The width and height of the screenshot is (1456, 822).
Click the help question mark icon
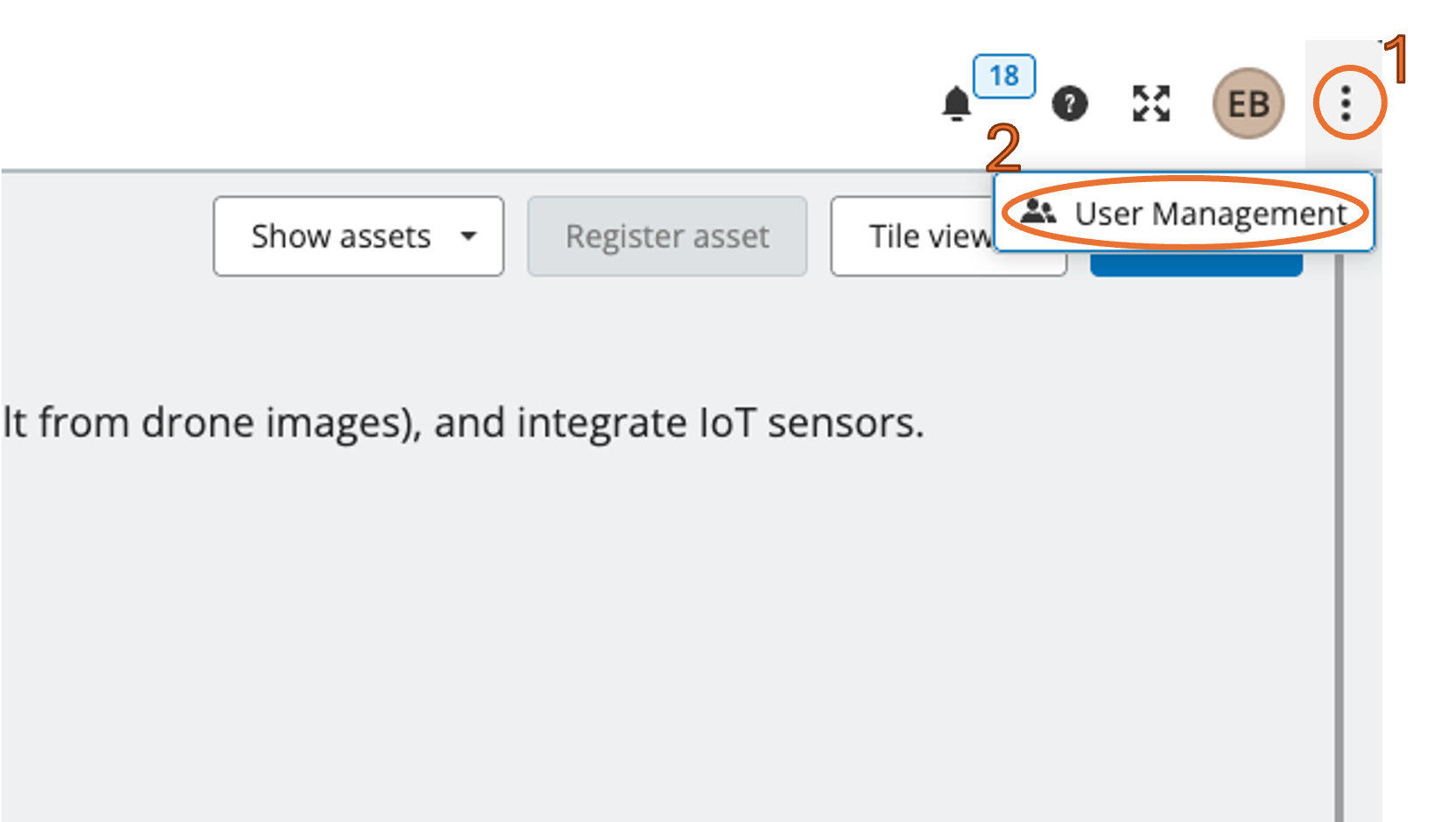point(1070,103)
